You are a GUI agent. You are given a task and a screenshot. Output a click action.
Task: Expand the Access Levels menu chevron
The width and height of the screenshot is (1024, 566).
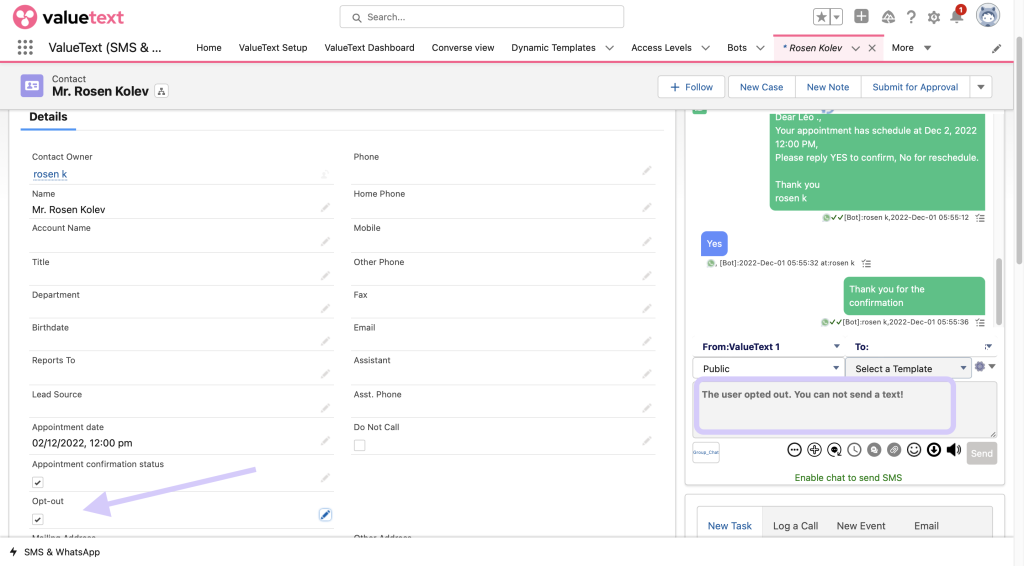(x=705, y=48)
